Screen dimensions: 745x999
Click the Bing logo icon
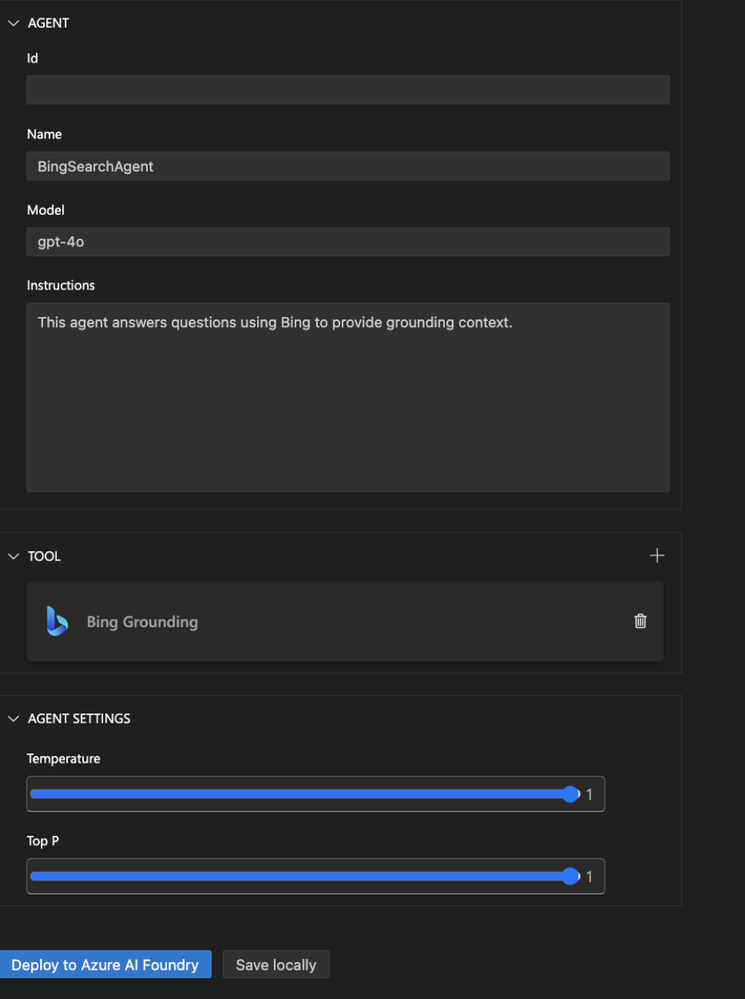57,621
